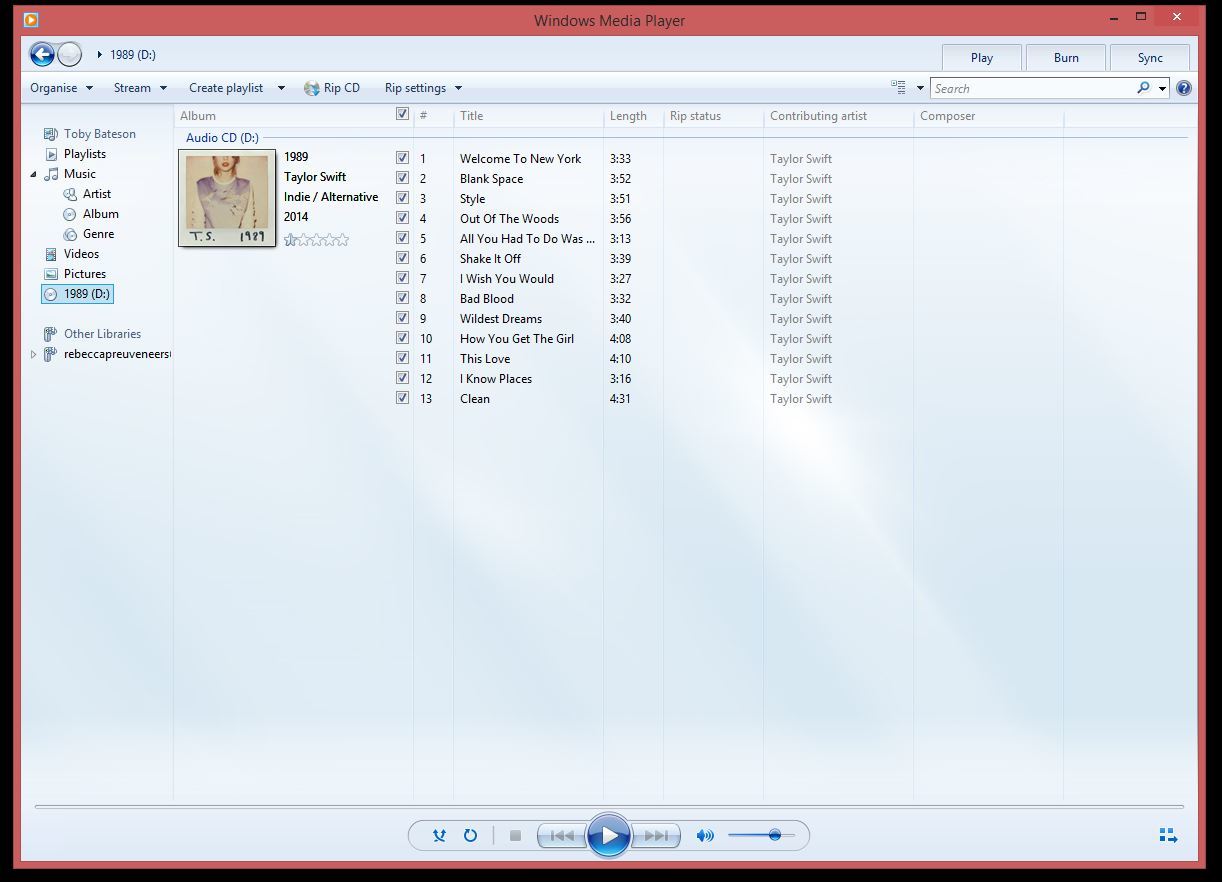Click in the Search input field
The image size is (1222, 882).
point(1032,88)
